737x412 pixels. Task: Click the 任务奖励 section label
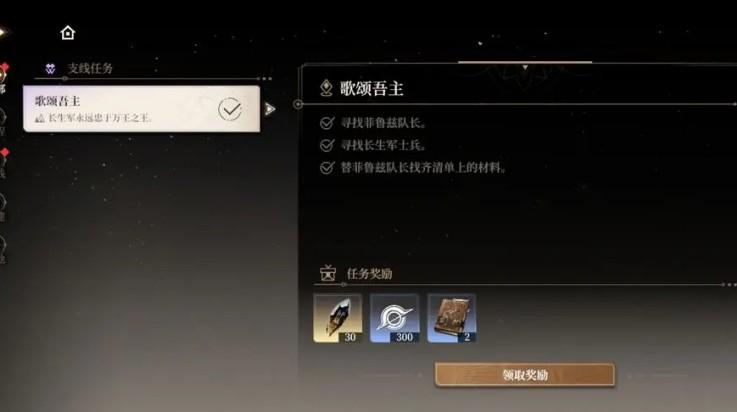tap(369, 273)
